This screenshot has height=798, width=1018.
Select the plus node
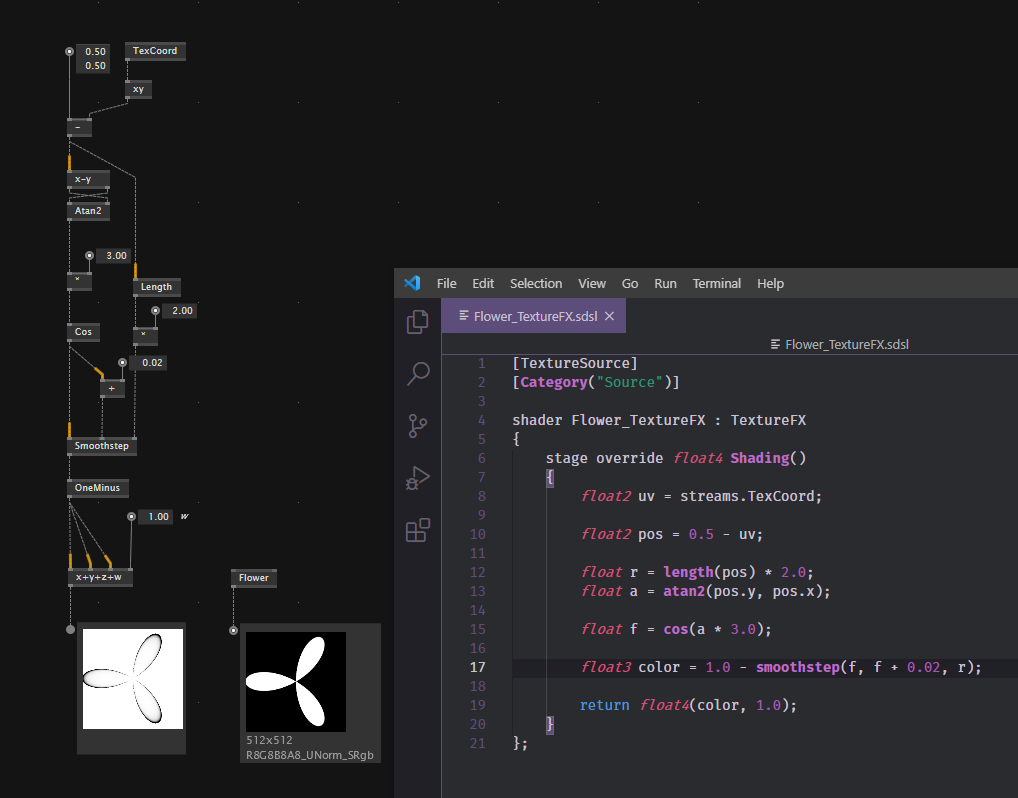[112, 389]
